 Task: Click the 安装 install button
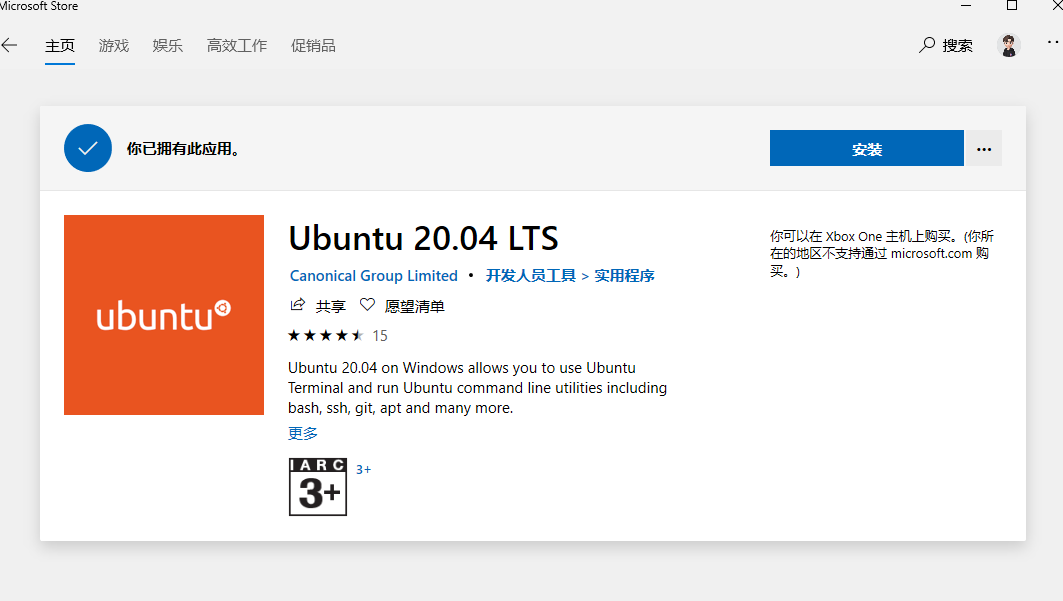[866, 148]
